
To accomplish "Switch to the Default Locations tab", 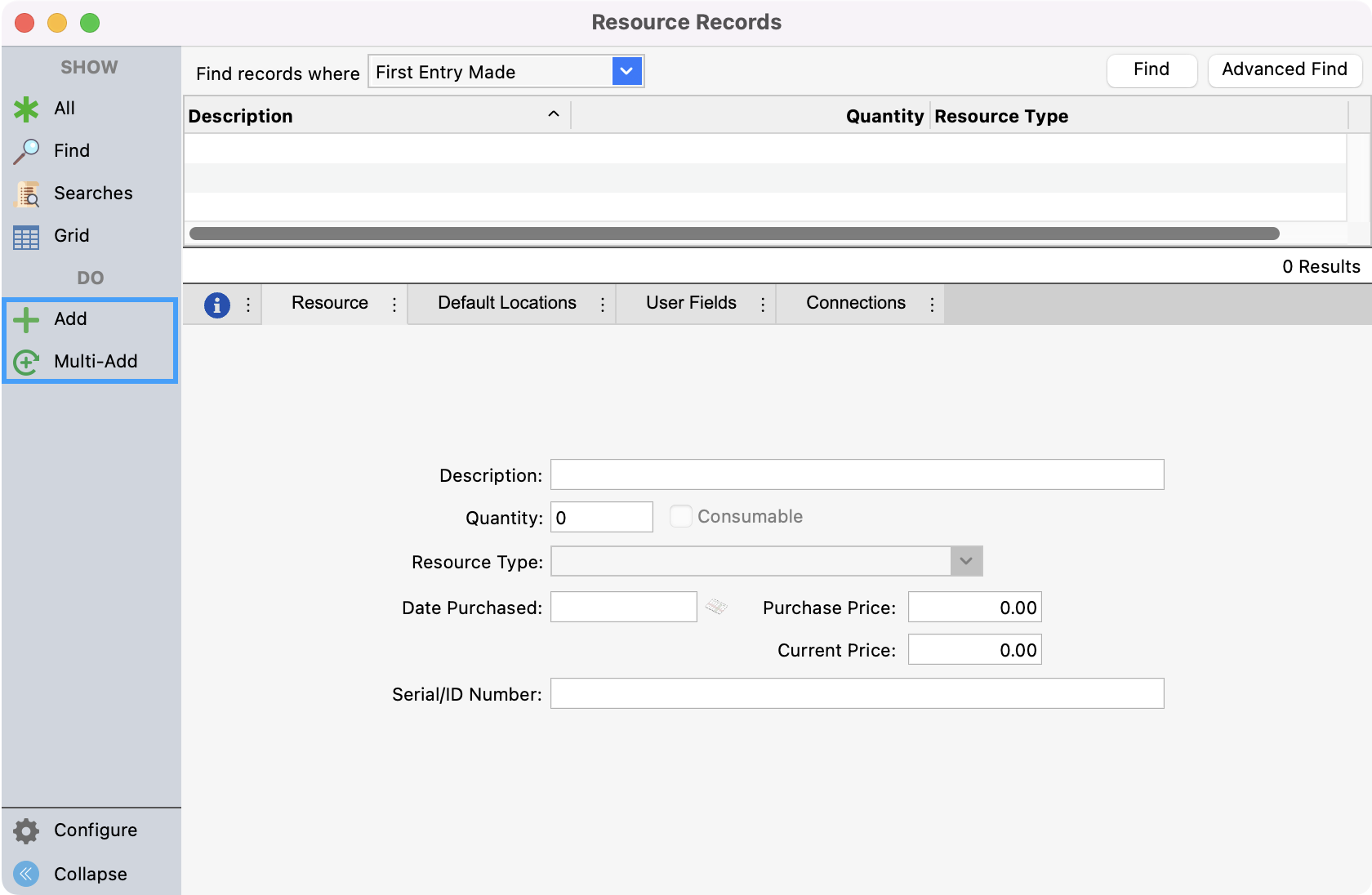I will click(506, 303).
